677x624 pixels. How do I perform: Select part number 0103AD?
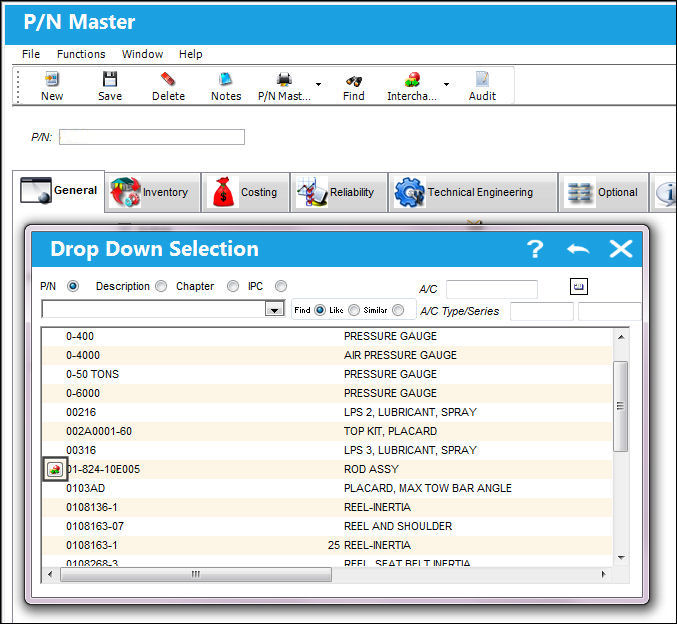(x=85, y=488)
